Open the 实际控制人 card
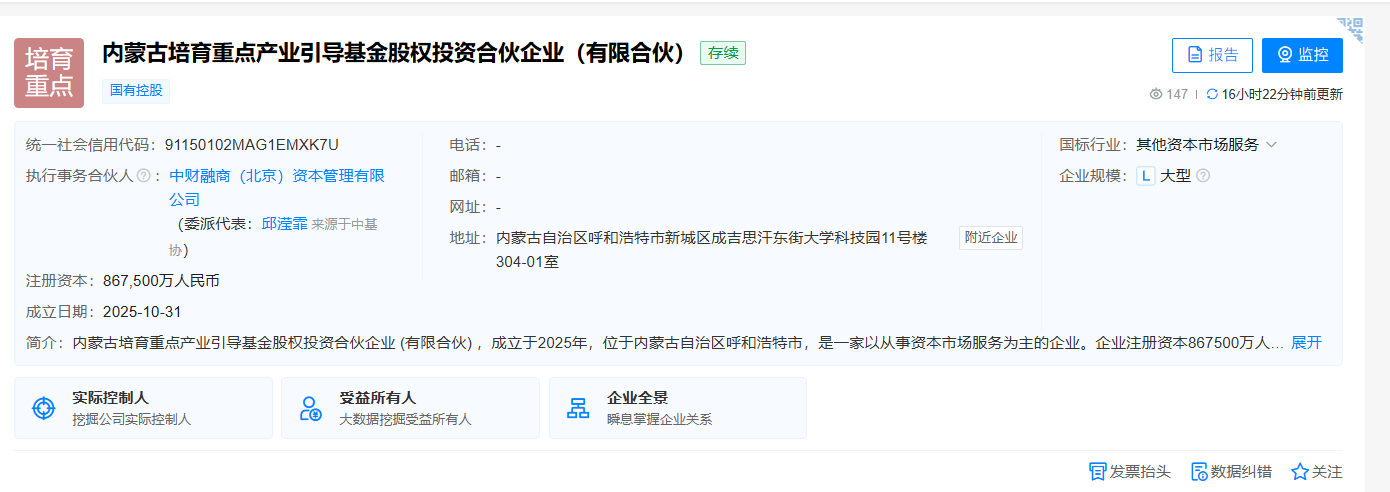The height and width of the screenshot is (492, 1390). 143,408
